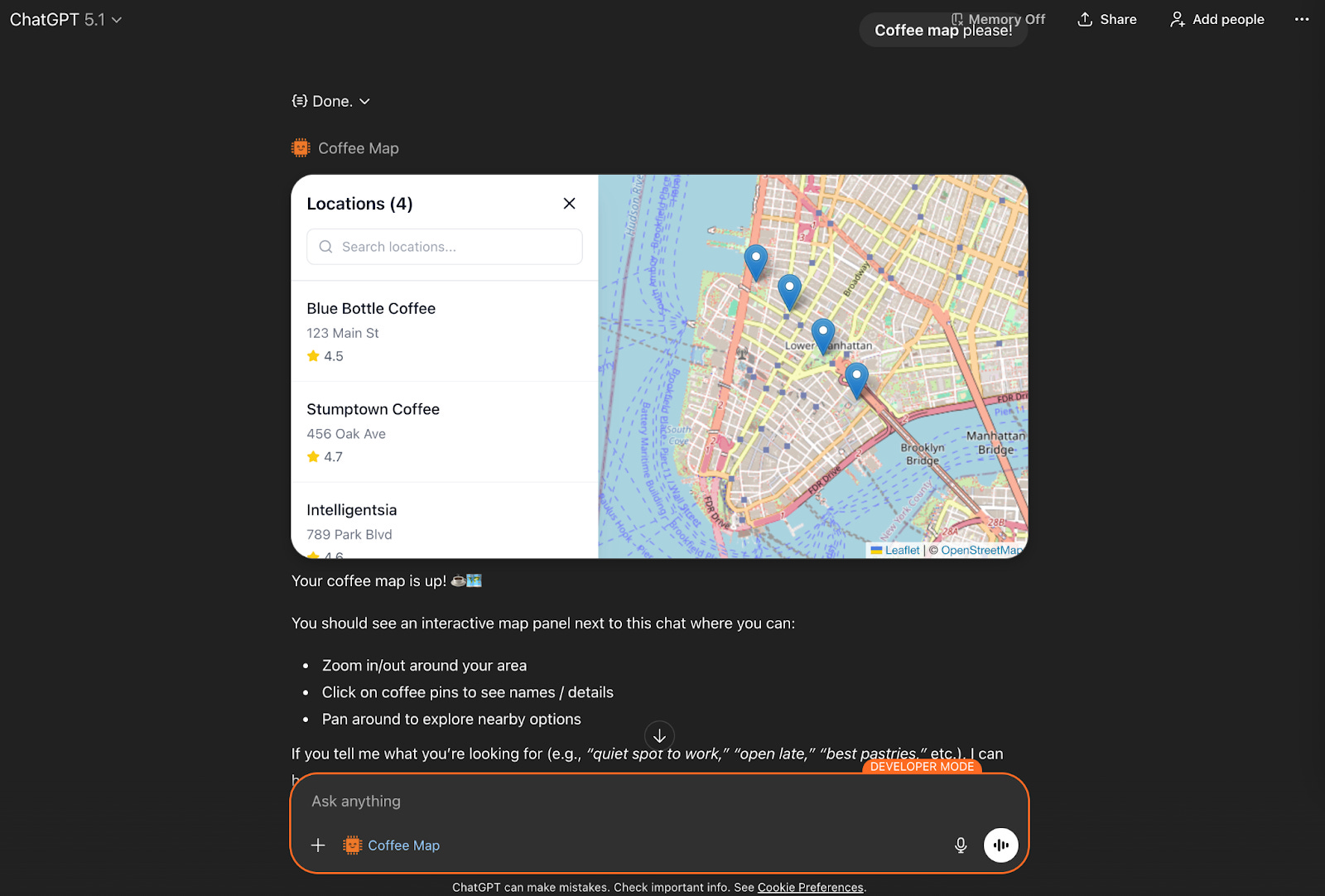Click the Coffee Map title above the widget

click(x=359, y=148)
